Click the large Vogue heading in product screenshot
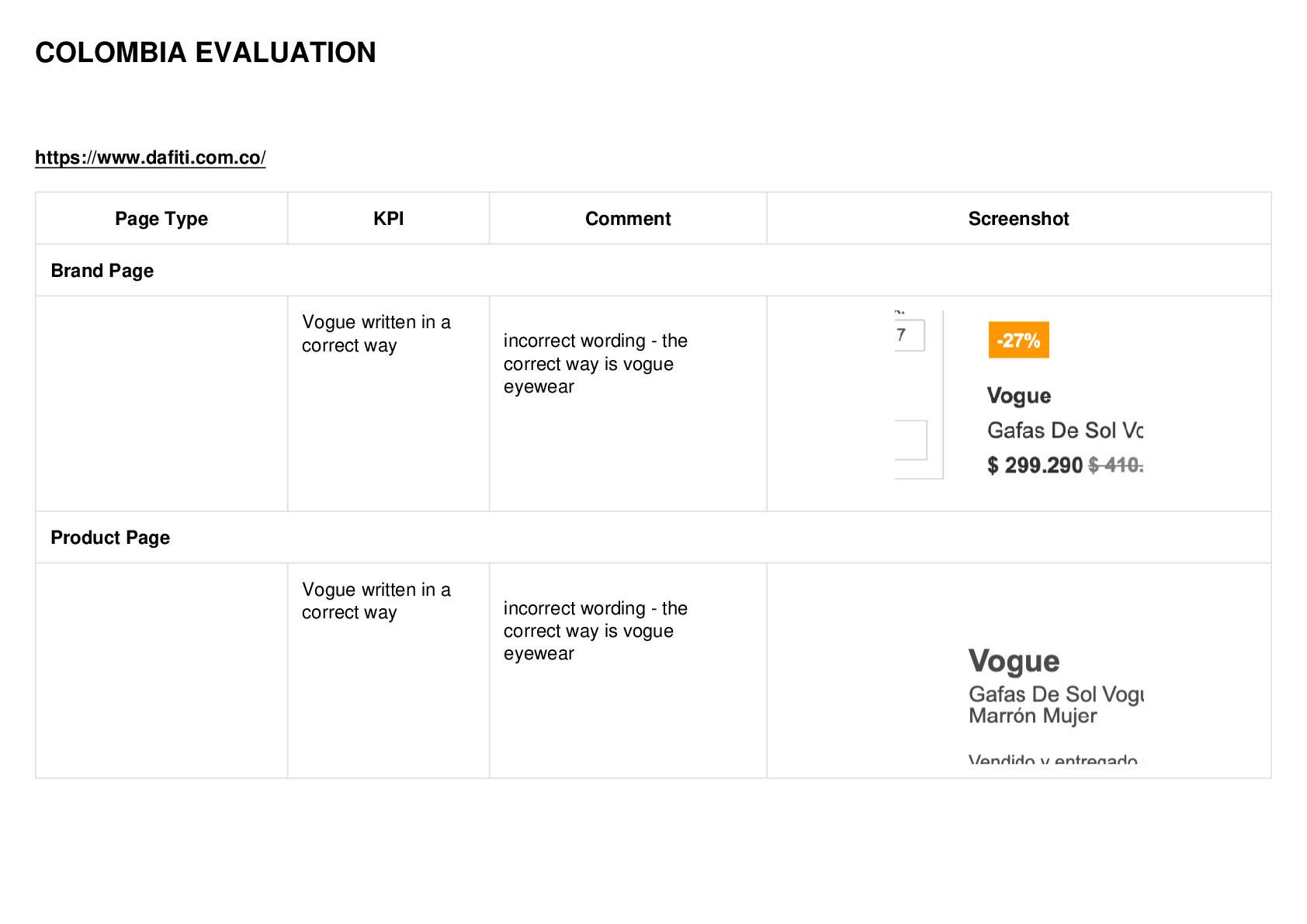This screenshot has height=924, width=1307. coord(1014,661)
